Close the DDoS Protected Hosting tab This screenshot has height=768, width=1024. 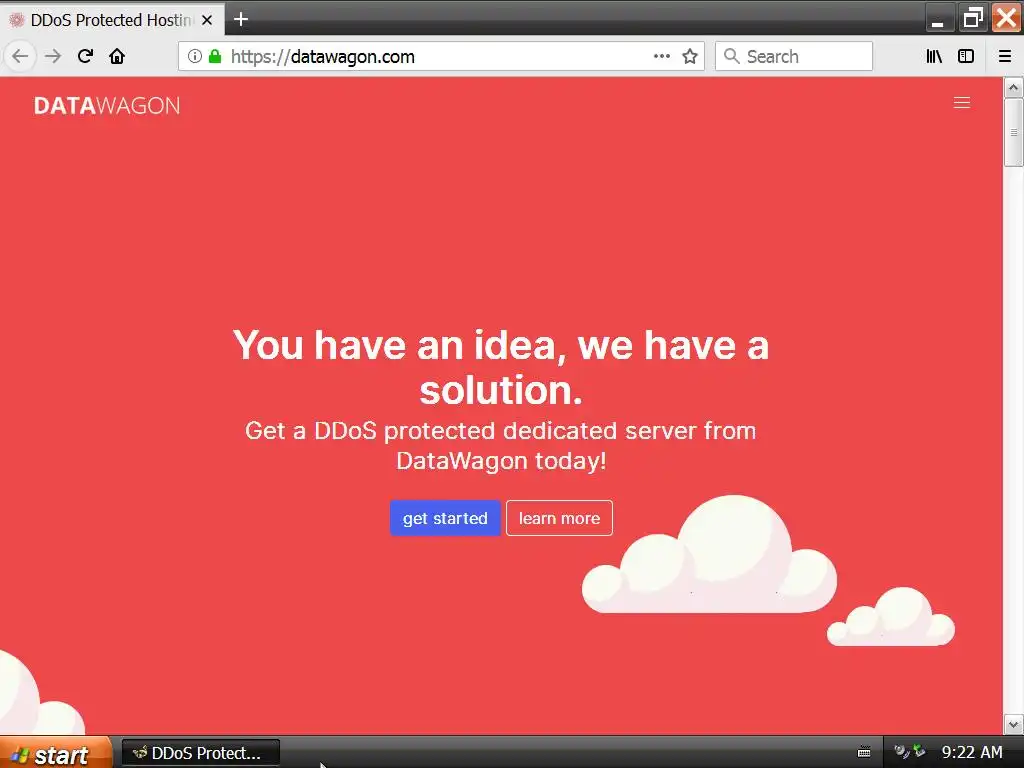(x=207, y=20)
